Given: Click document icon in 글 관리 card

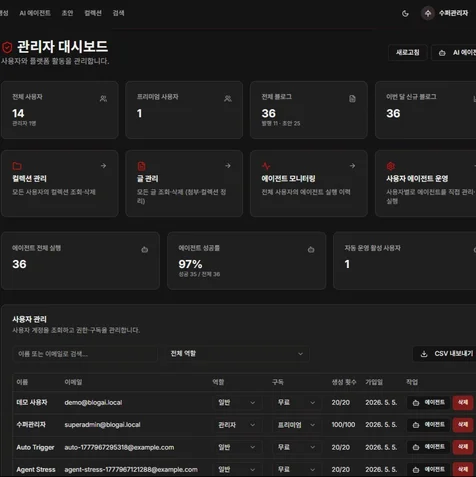Looking at the screenshot, I should click(141, 166).
